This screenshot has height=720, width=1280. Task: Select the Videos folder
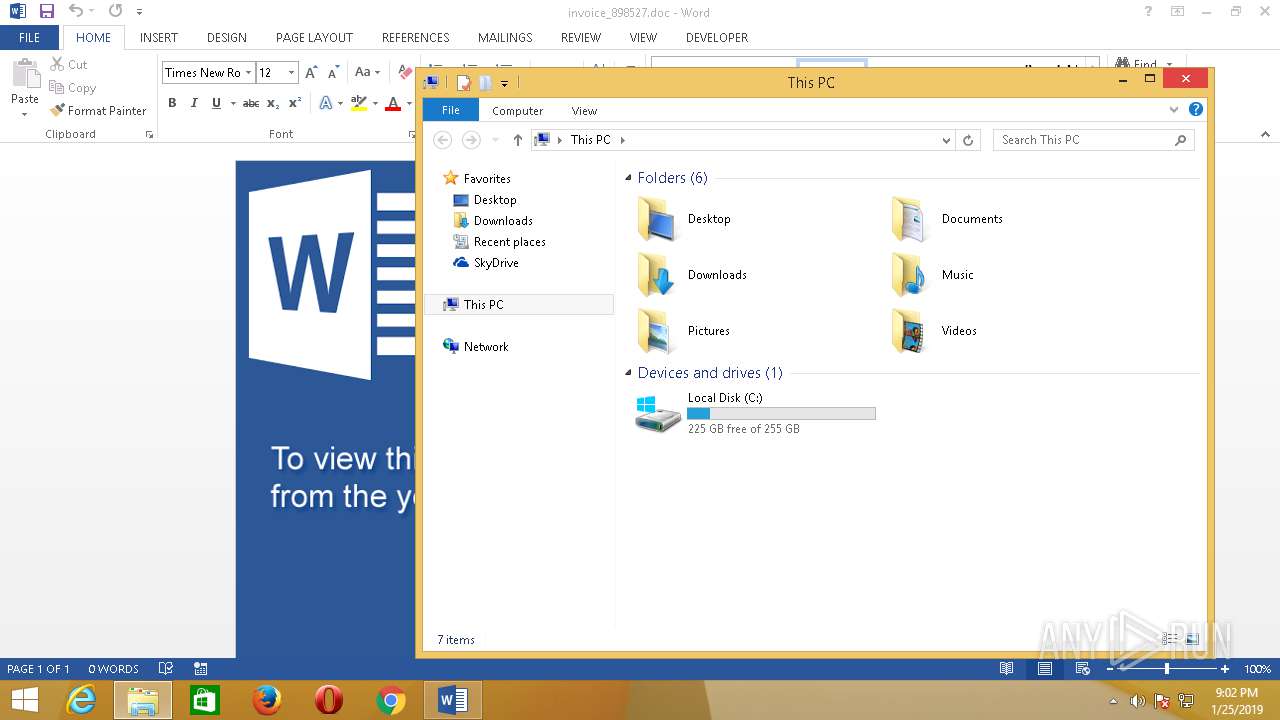tap(934, 331)
